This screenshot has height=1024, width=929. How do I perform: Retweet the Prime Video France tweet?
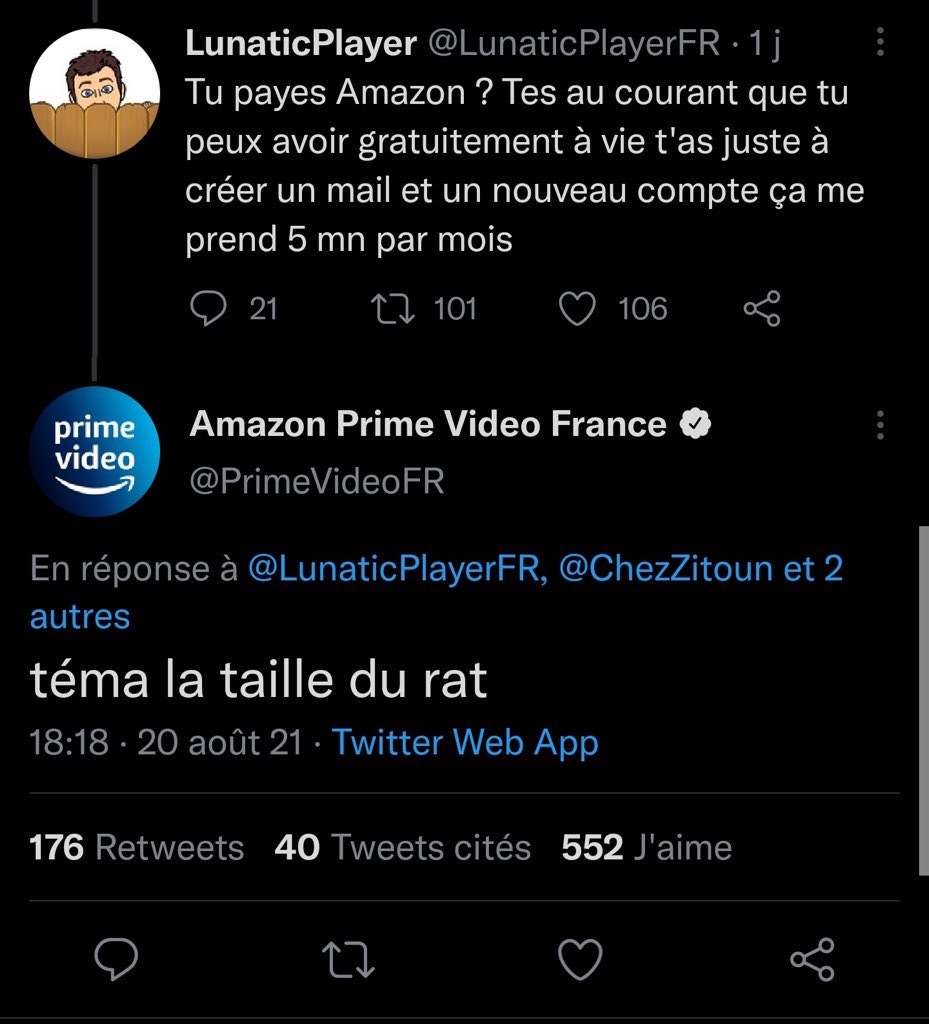tap(350, 960)
